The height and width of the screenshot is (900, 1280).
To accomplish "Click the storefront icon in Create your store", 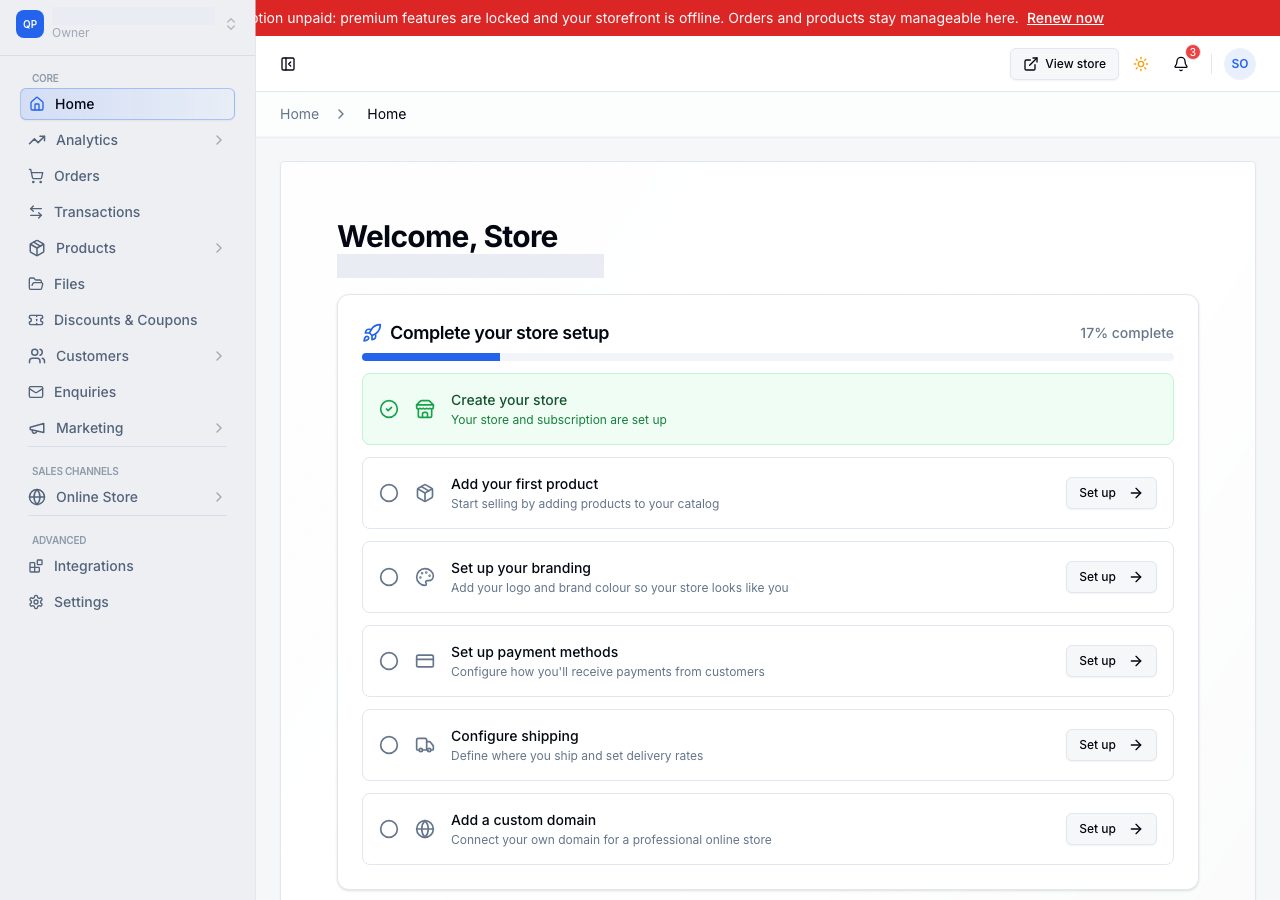I will tap(425, 409).
